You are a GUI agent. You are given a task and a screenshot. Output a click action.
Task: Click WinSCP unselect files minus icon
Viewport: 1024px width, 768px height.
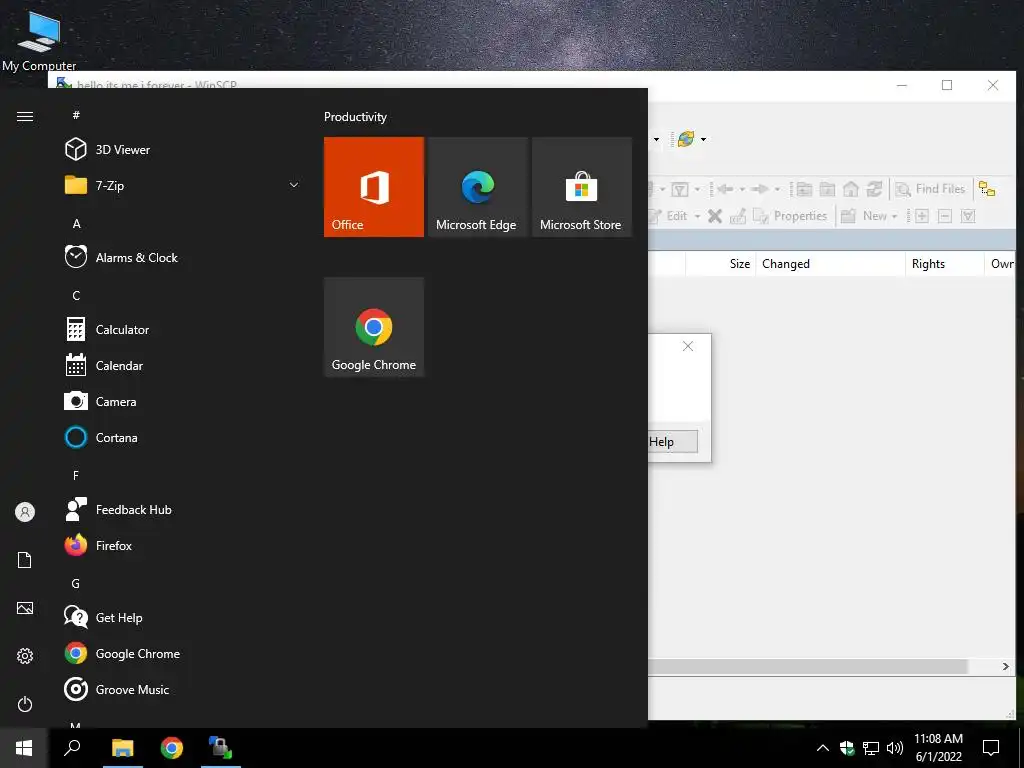pos(944,216)
